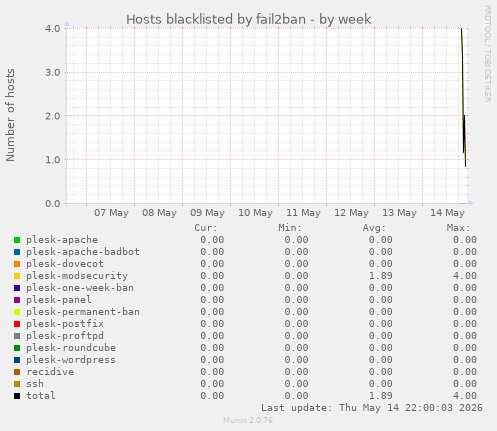This screenshot has width=497, height=431.
Task: Select the plesk-apache-badbot legend label
Action: (x=83, y=252)
